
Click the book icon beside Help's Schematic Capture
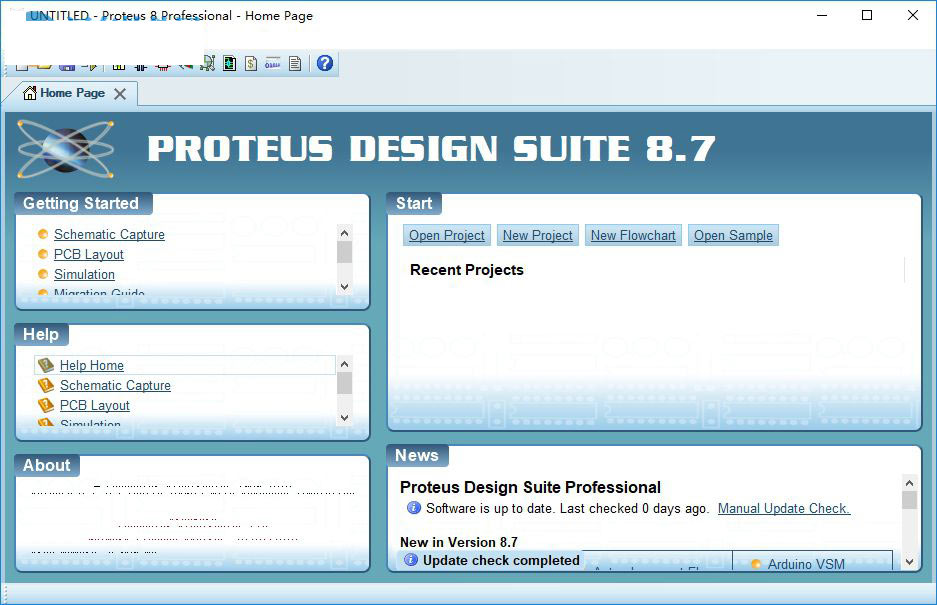[46, 385]
